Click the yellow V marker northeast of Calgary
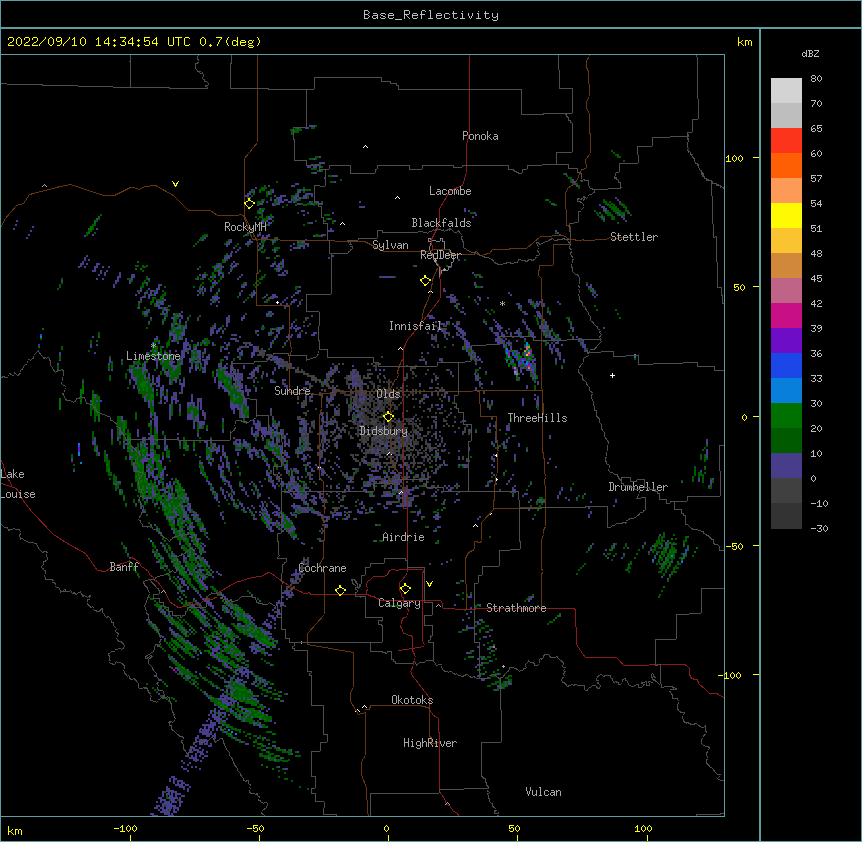Screen dimensions: 862x842 [x=429, y=584]
